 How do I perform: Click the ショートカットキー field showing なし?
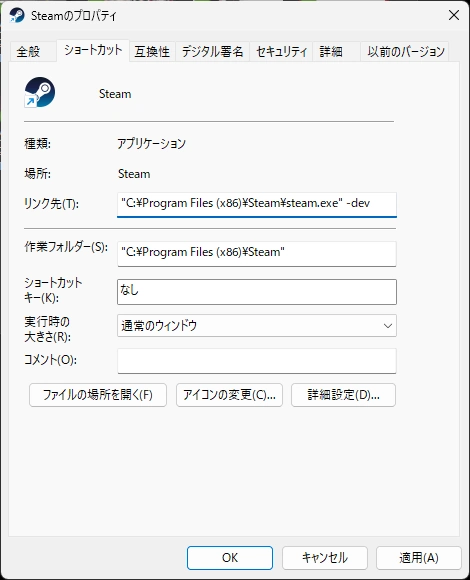pos(257,292)
